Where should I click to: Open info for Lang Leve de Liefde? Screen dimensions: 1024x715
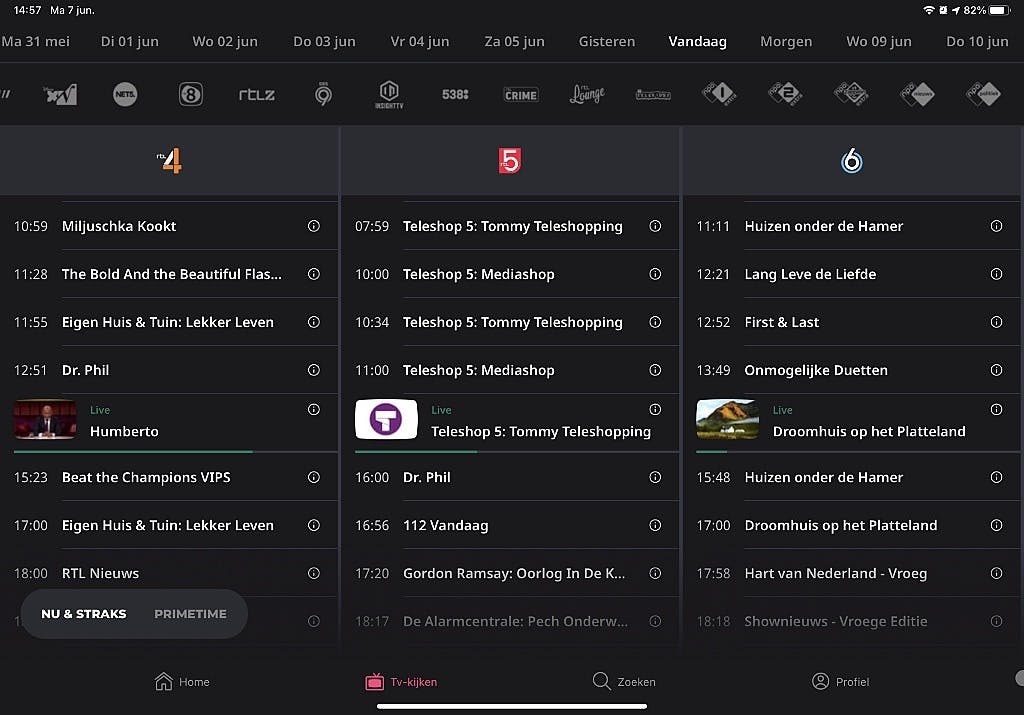[996, 274]
